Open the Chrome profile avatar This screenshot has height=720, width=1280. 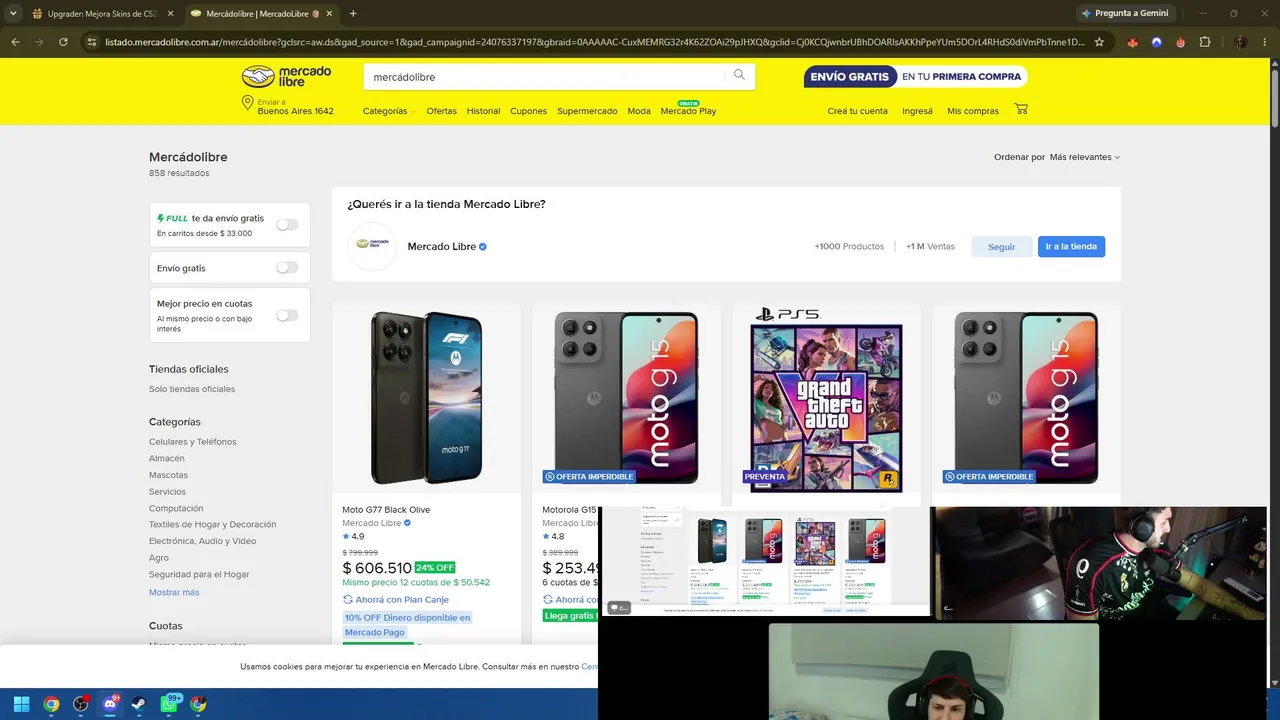tap(1241, 42)
